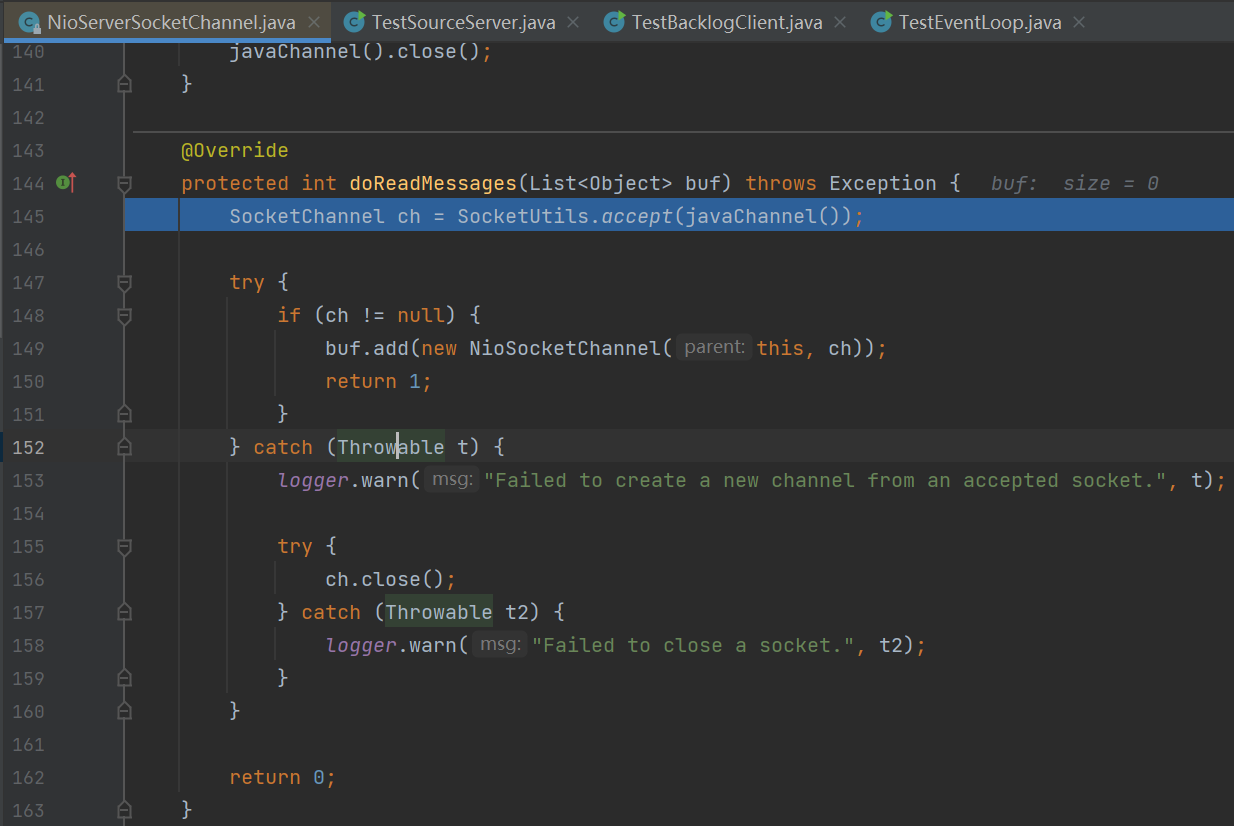Click the TestBacklogClient.java tab's class icon

[614, 22]
